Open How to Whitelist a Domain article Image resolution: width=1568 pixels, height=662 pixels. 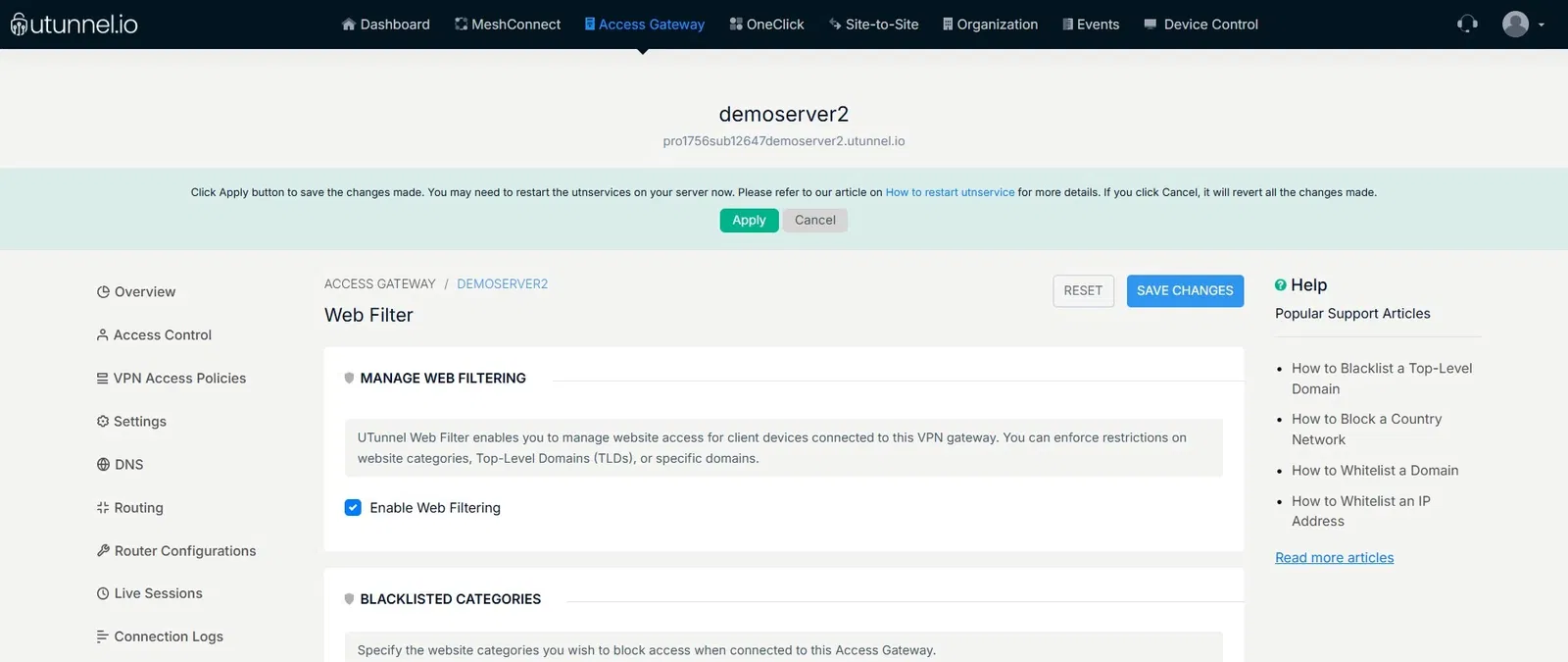[1375, 471]
